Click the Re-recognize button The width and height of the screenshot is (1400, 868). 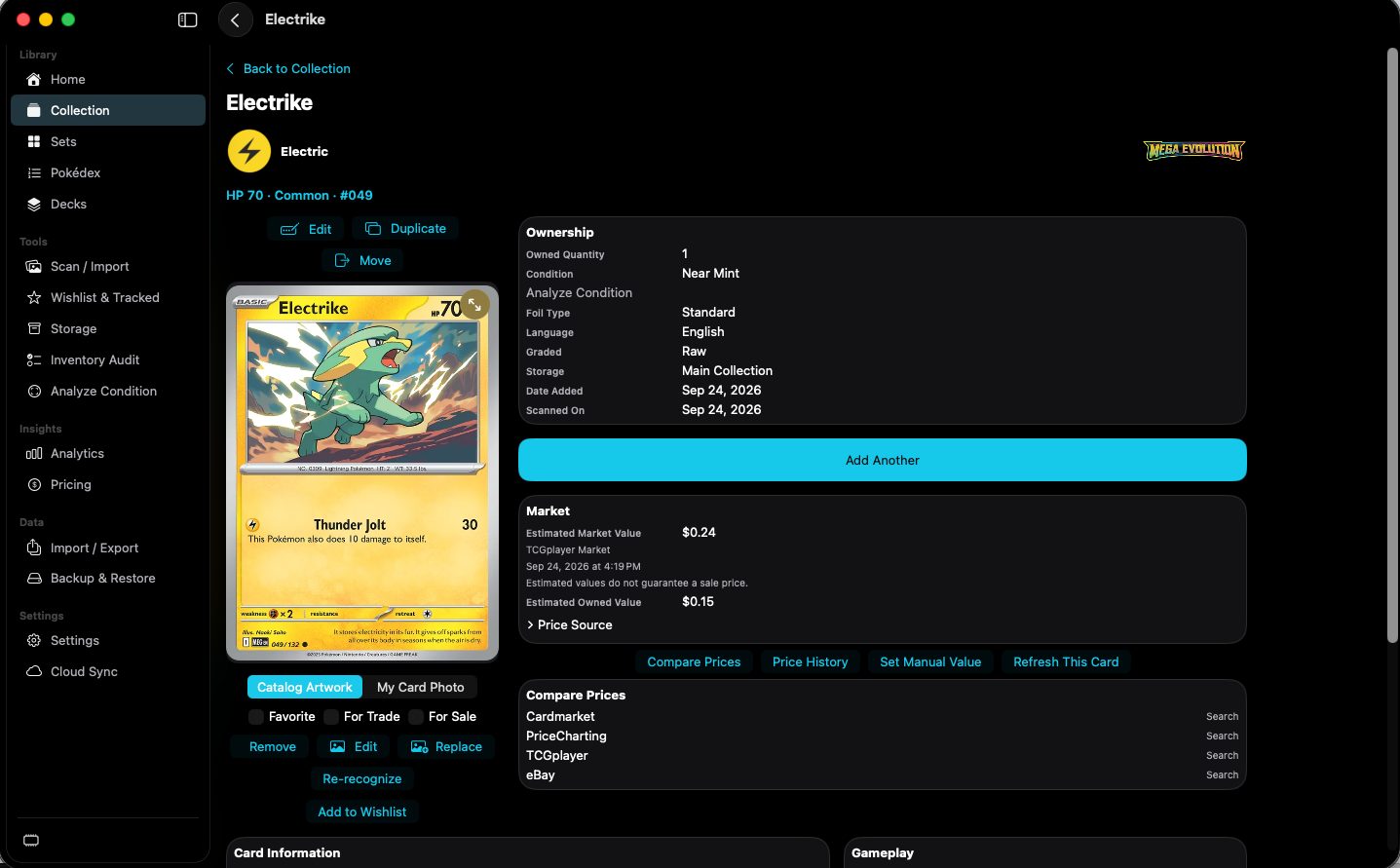[x=362, y=778]
